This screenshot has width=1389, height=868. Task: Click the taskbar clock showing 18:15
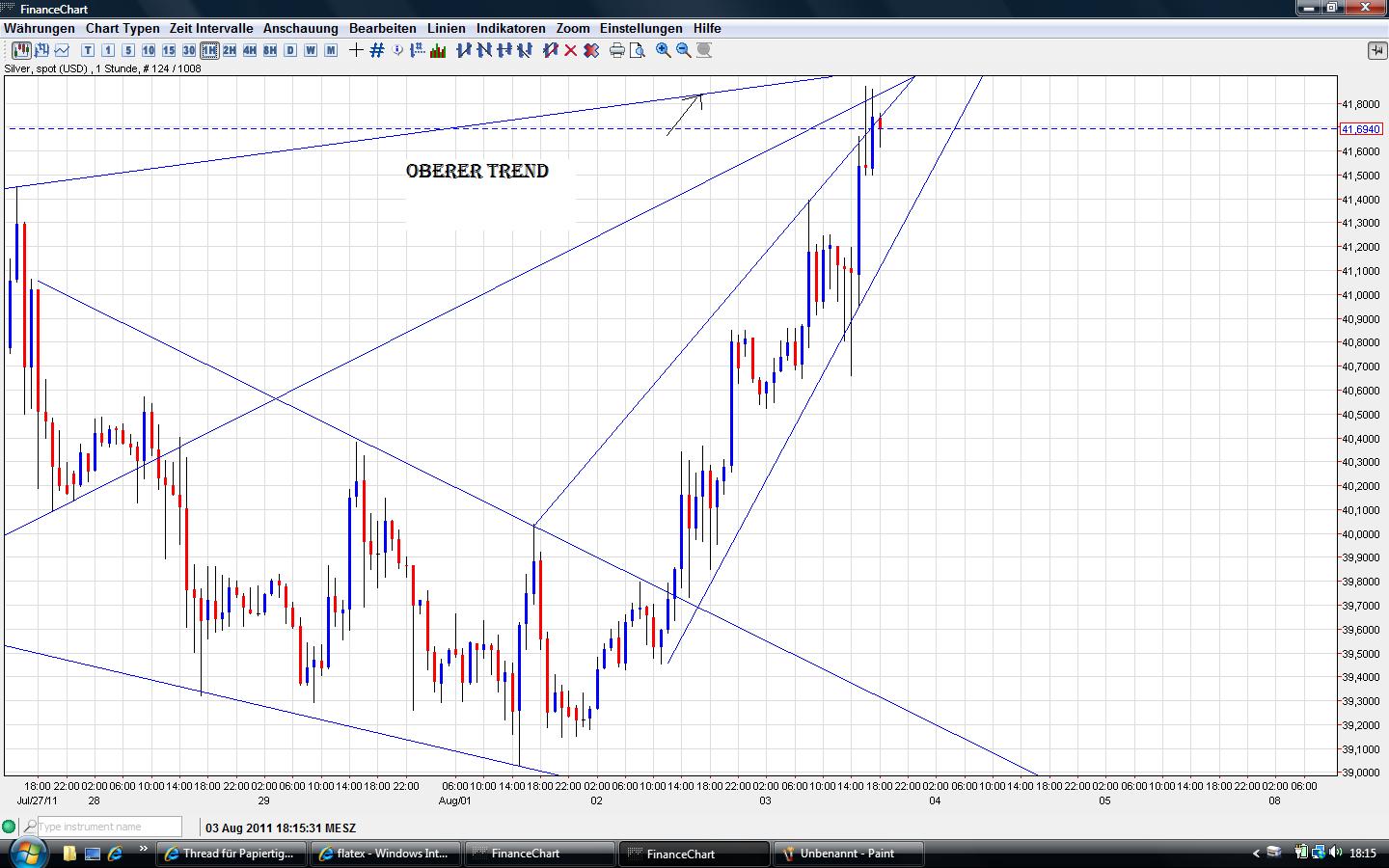pyautogui.click(x=1363, y=854)
